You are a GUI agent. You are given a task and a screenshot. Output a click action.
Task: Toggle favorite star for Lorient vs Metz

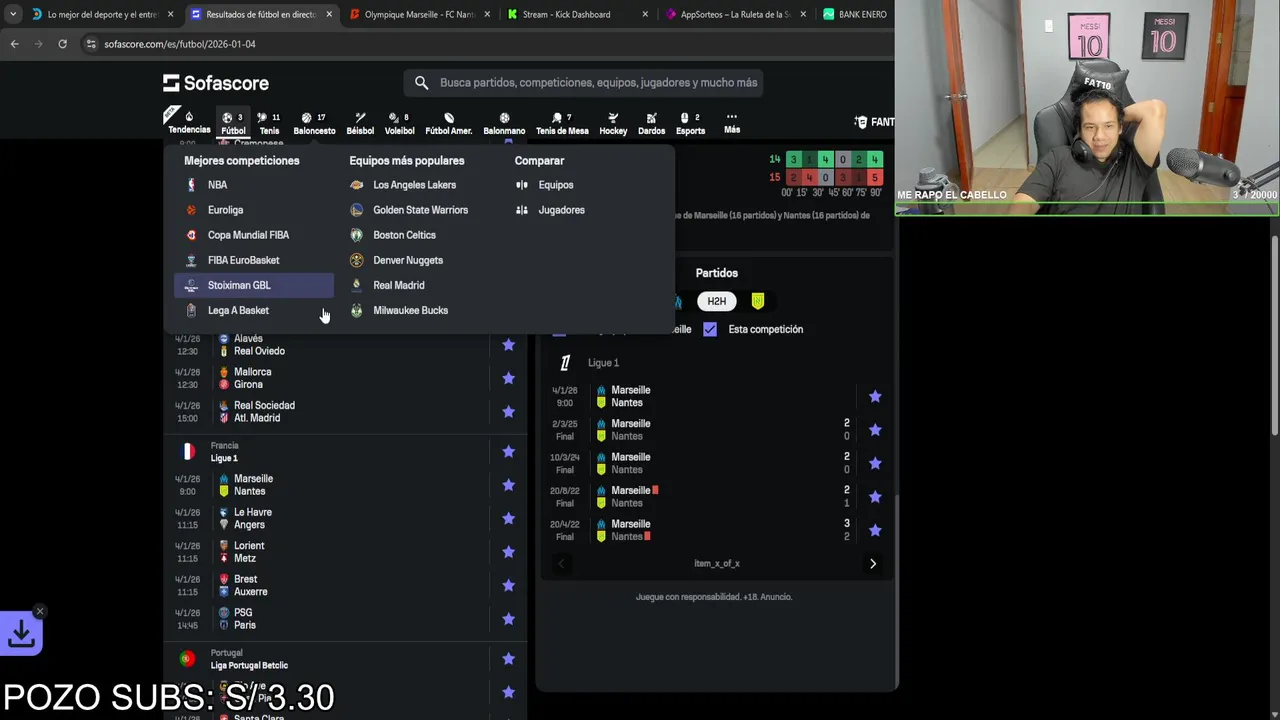tap(508, 552)
